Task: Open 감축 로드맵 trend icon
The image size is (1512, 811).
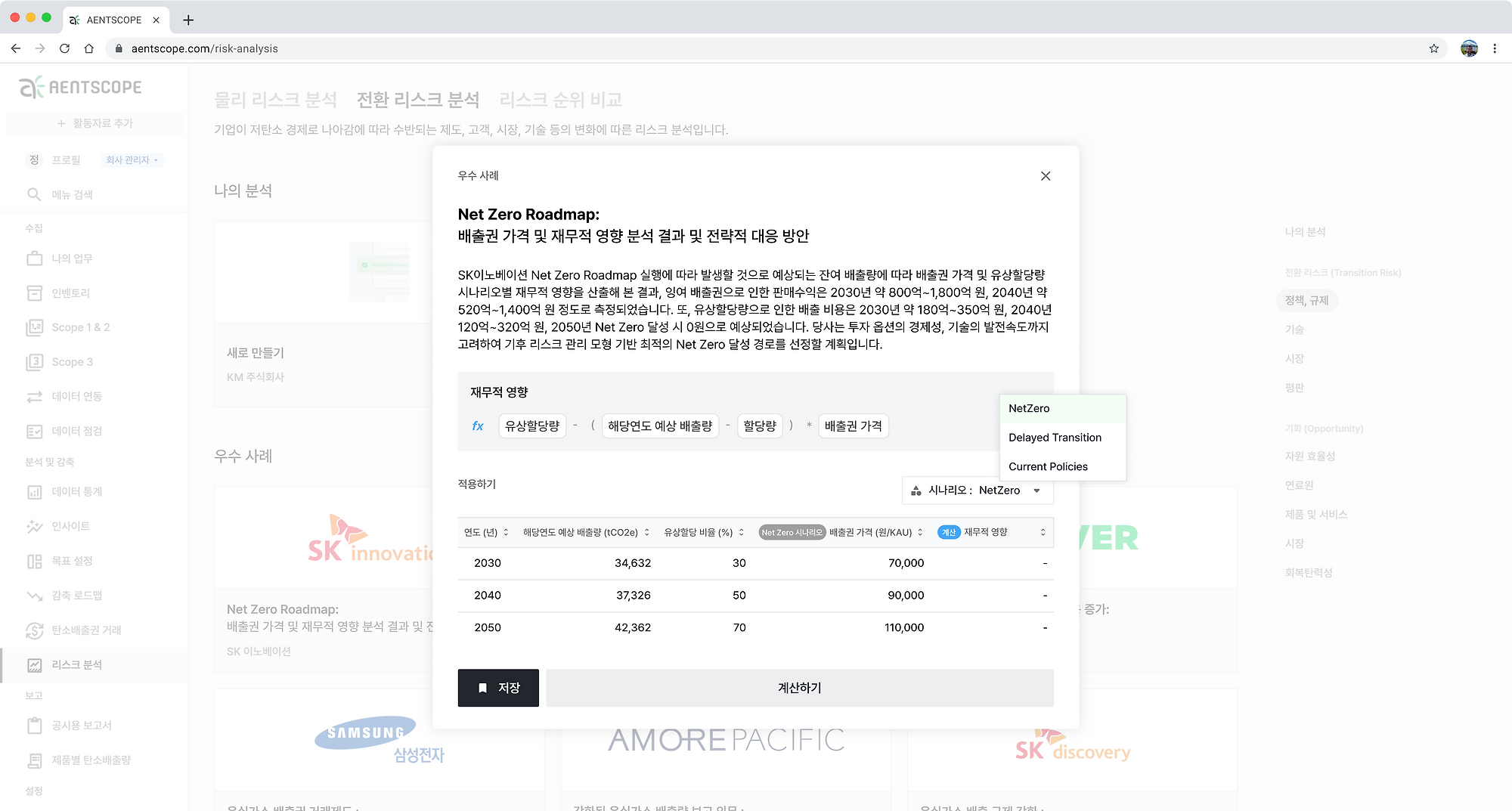Action: coord(35,596)
